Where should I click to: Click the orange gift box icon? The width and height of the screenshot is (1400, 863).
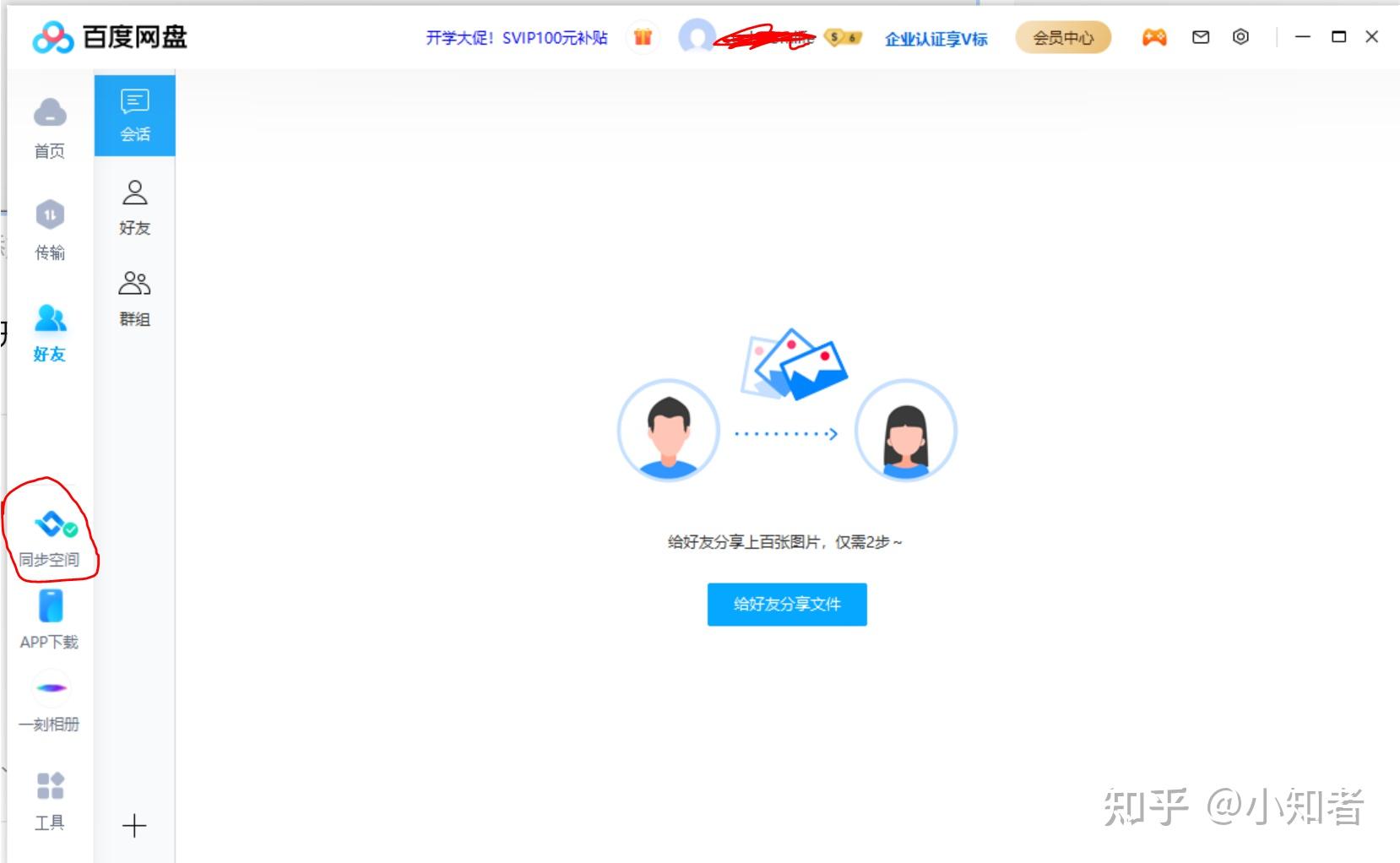643,37
